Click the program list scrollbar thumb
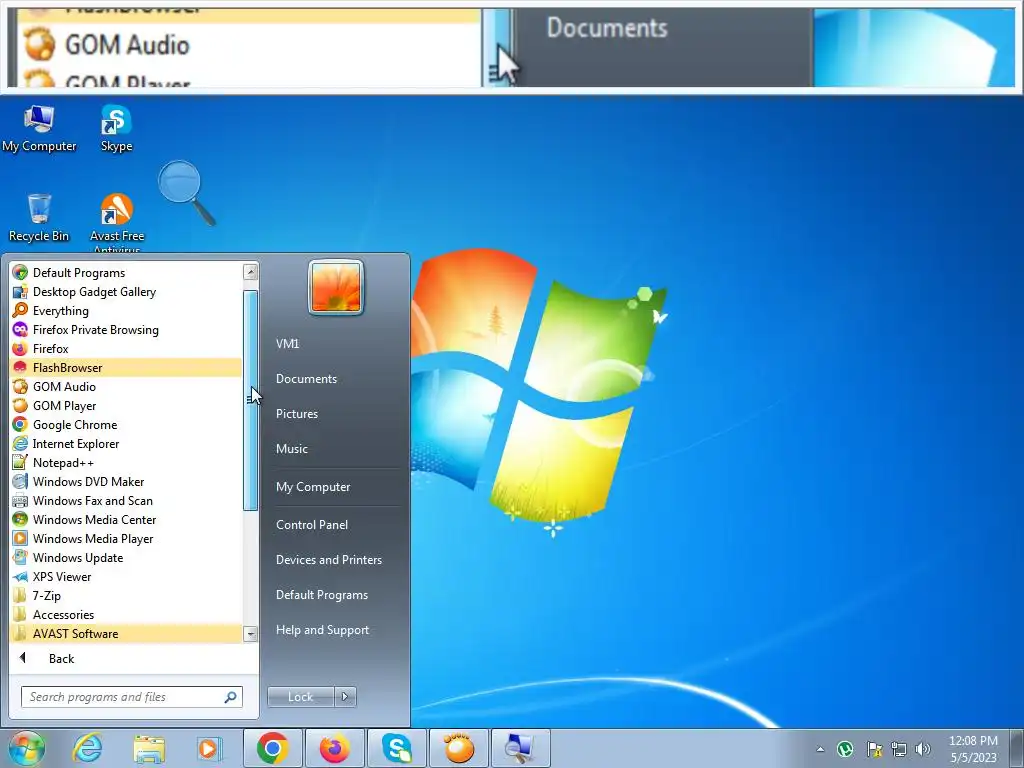This screenshot has height=768, width=1024. click(250, 400)
